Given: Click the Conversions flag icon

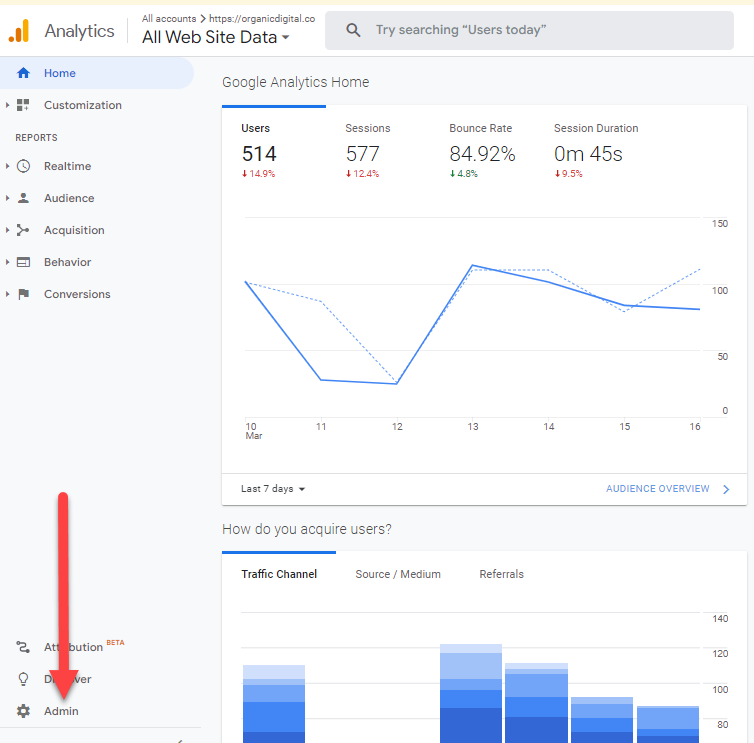Looking at the screenshot, I should point(23,294).
